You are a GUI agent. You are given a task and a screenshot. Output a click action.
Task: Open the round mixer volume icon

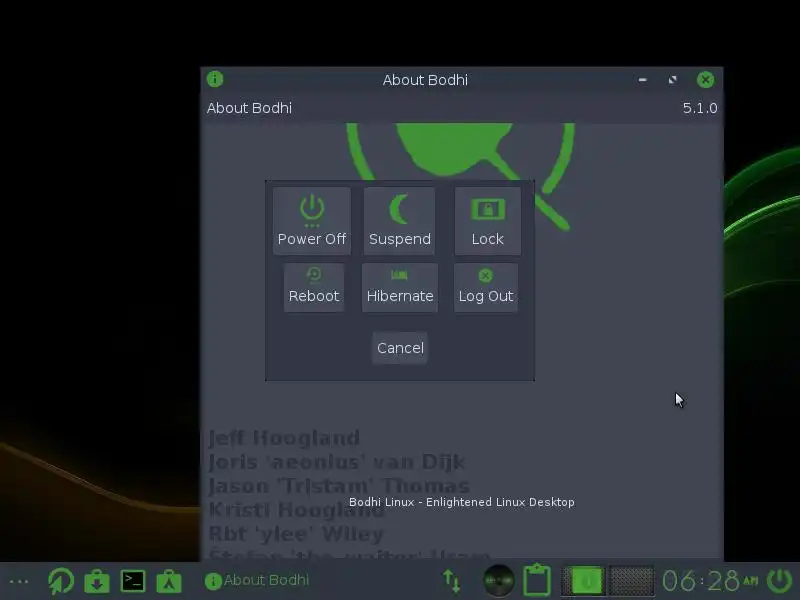pos(498,581)
